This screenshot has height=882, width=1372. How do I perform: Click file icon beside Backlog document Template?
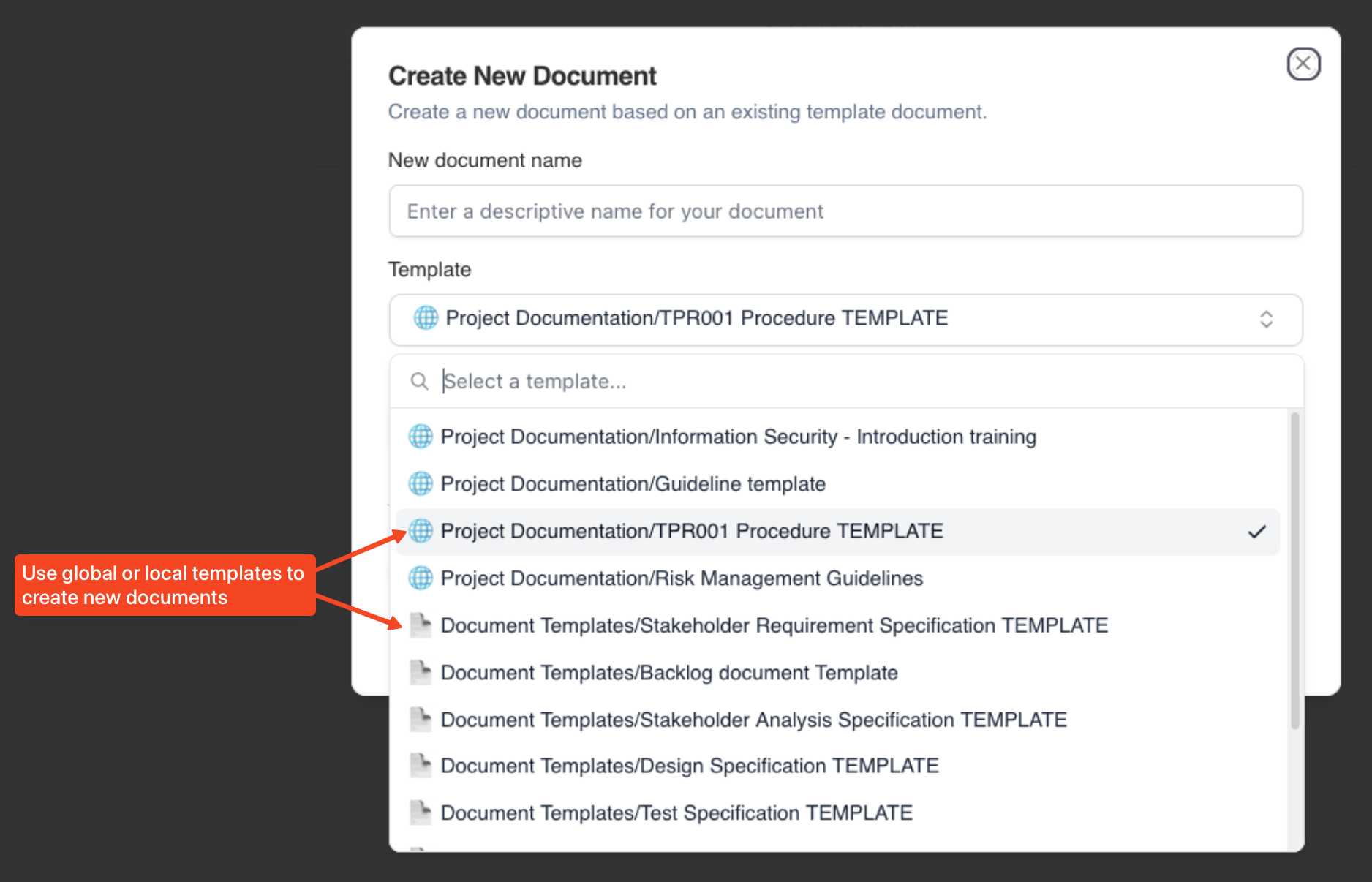(x=421, y=672)
